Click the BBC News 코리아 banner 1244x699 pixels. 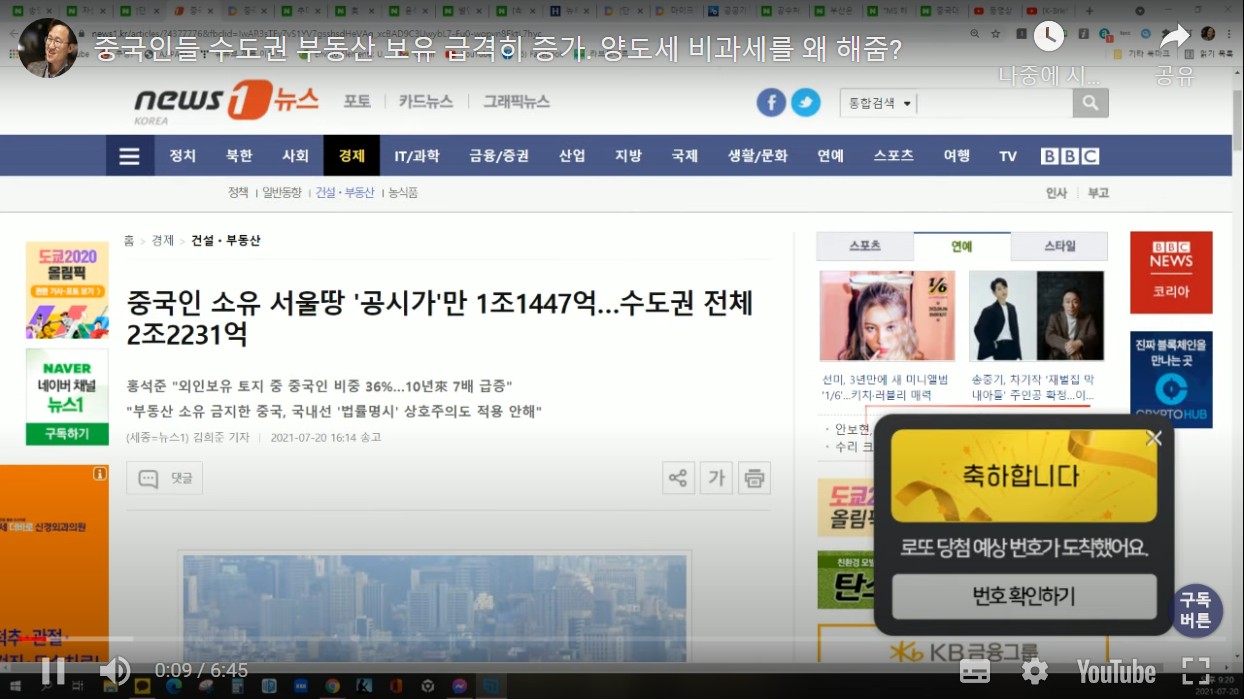[x=1171, y=273]
